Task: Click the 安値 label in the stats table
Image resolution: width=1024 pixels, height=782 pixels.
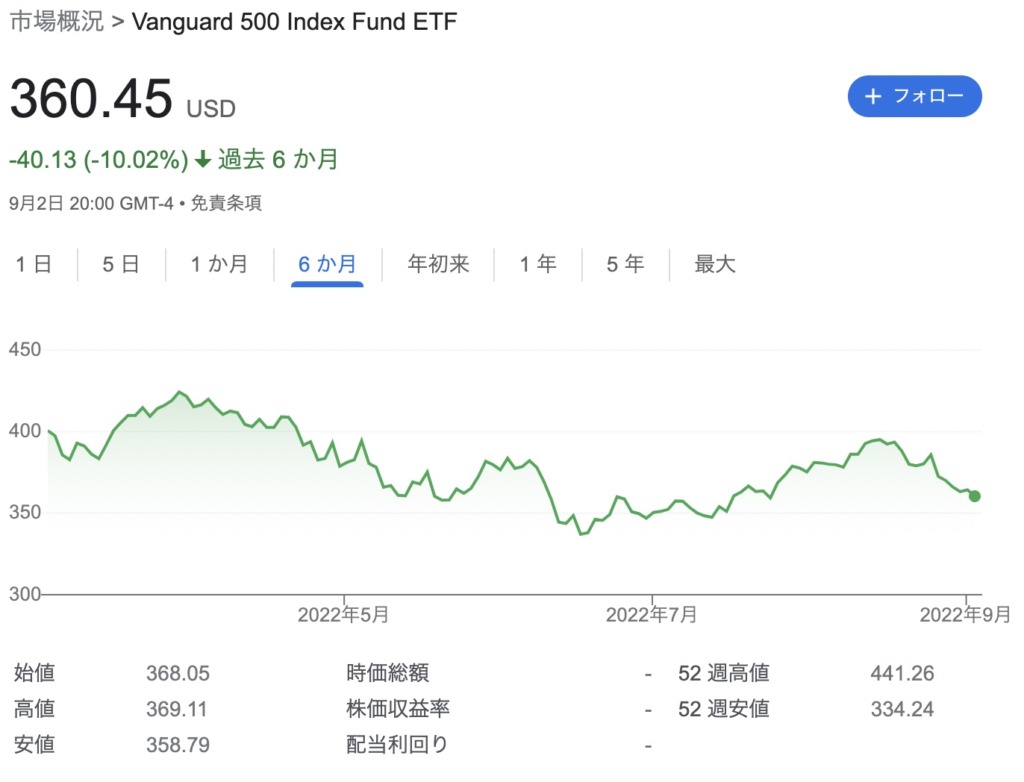Action: point(35,745)
